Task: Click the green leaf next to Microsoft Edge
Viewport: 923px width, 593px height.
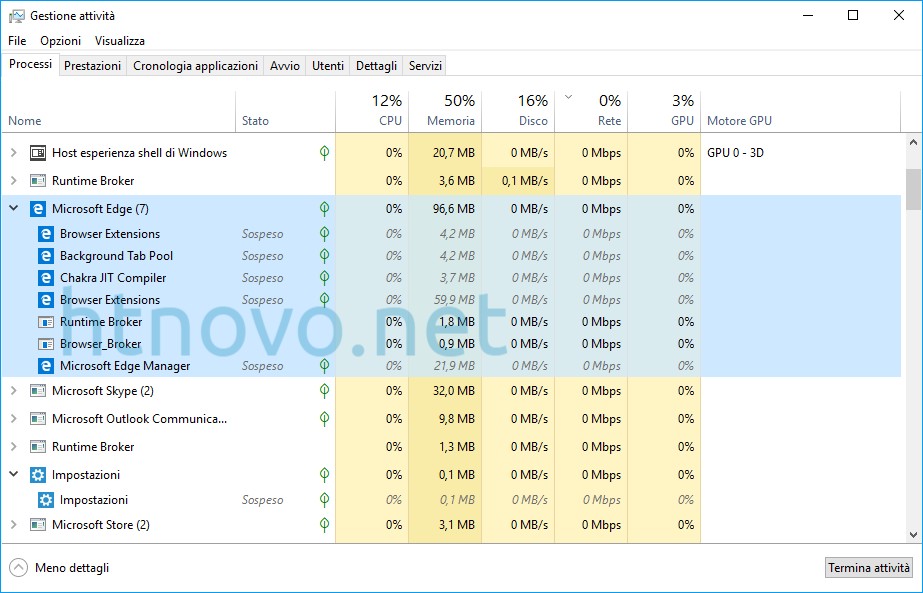Action: click(x=323, y=209)
